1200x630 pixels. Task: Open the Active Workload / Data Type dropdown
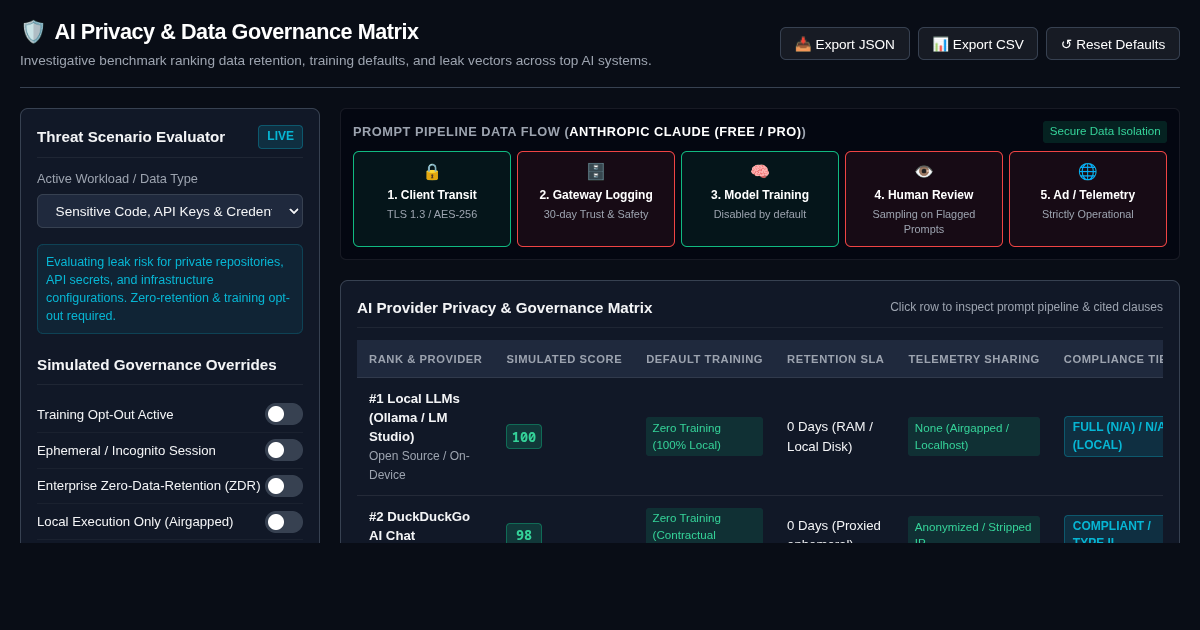coord(170,211)
